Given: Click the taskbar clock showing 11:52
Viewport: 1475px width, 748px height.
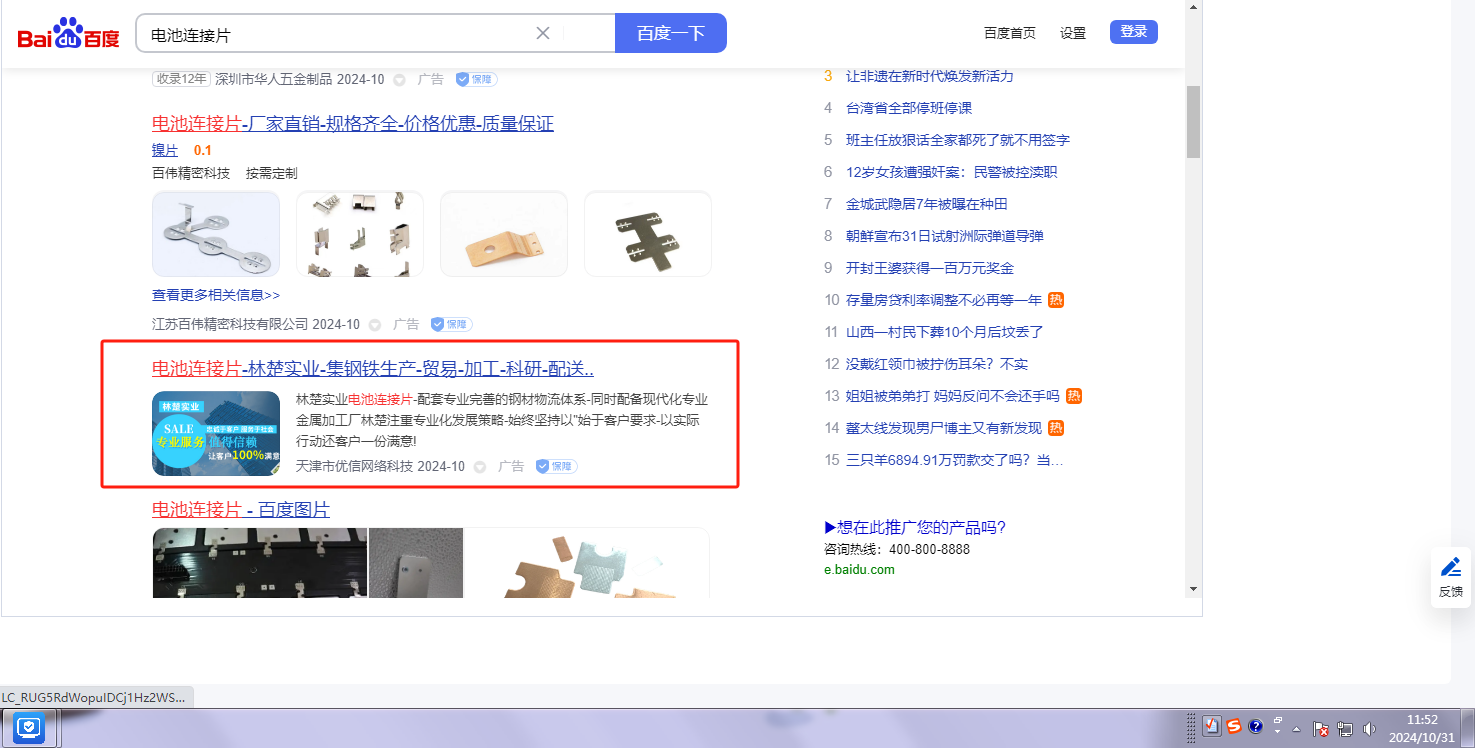Looking at the screenshot, I should point(1422,728).
